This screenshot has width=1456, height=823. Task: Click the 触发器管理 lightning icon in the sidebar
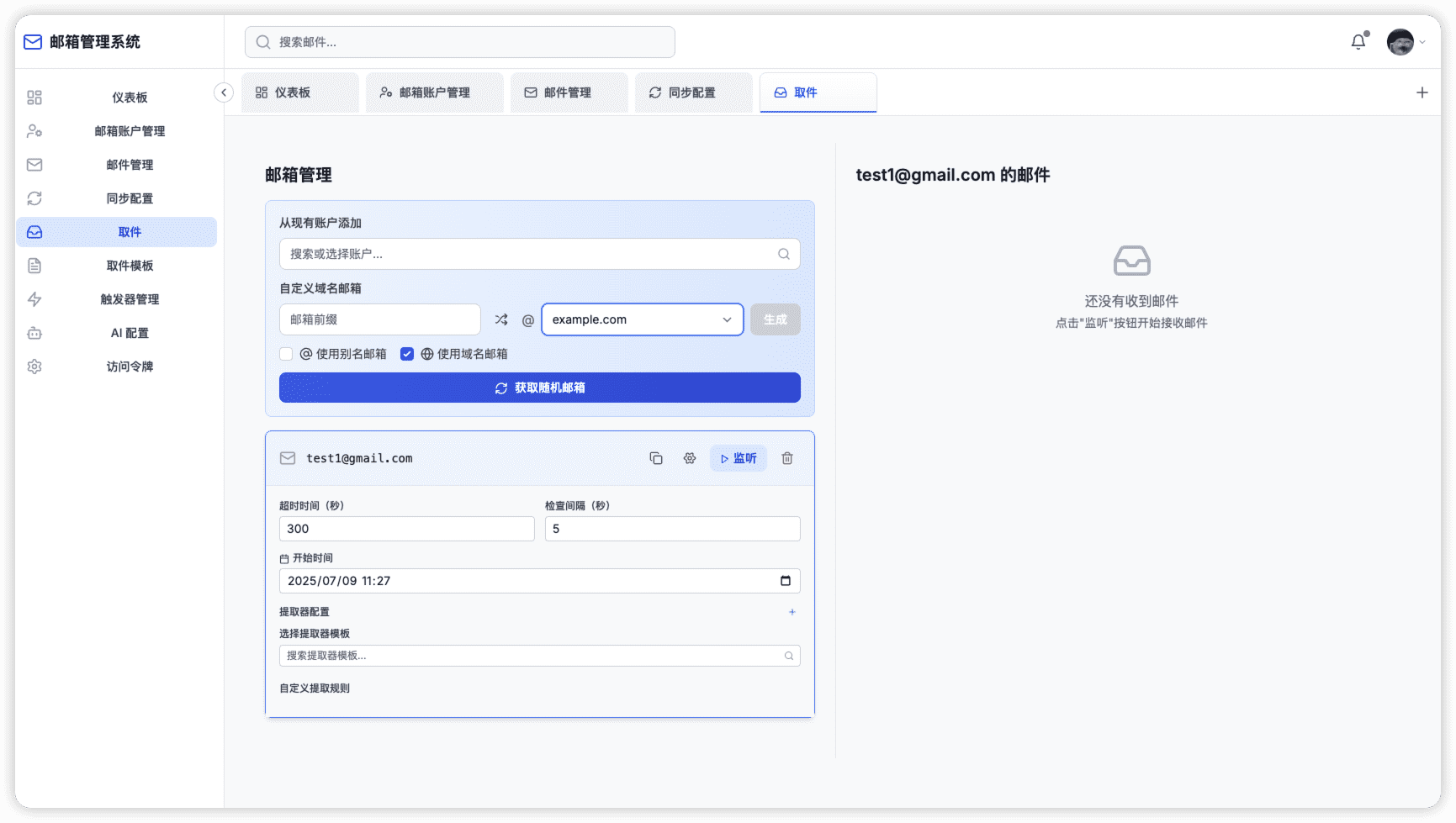click(x=34, y=299)
